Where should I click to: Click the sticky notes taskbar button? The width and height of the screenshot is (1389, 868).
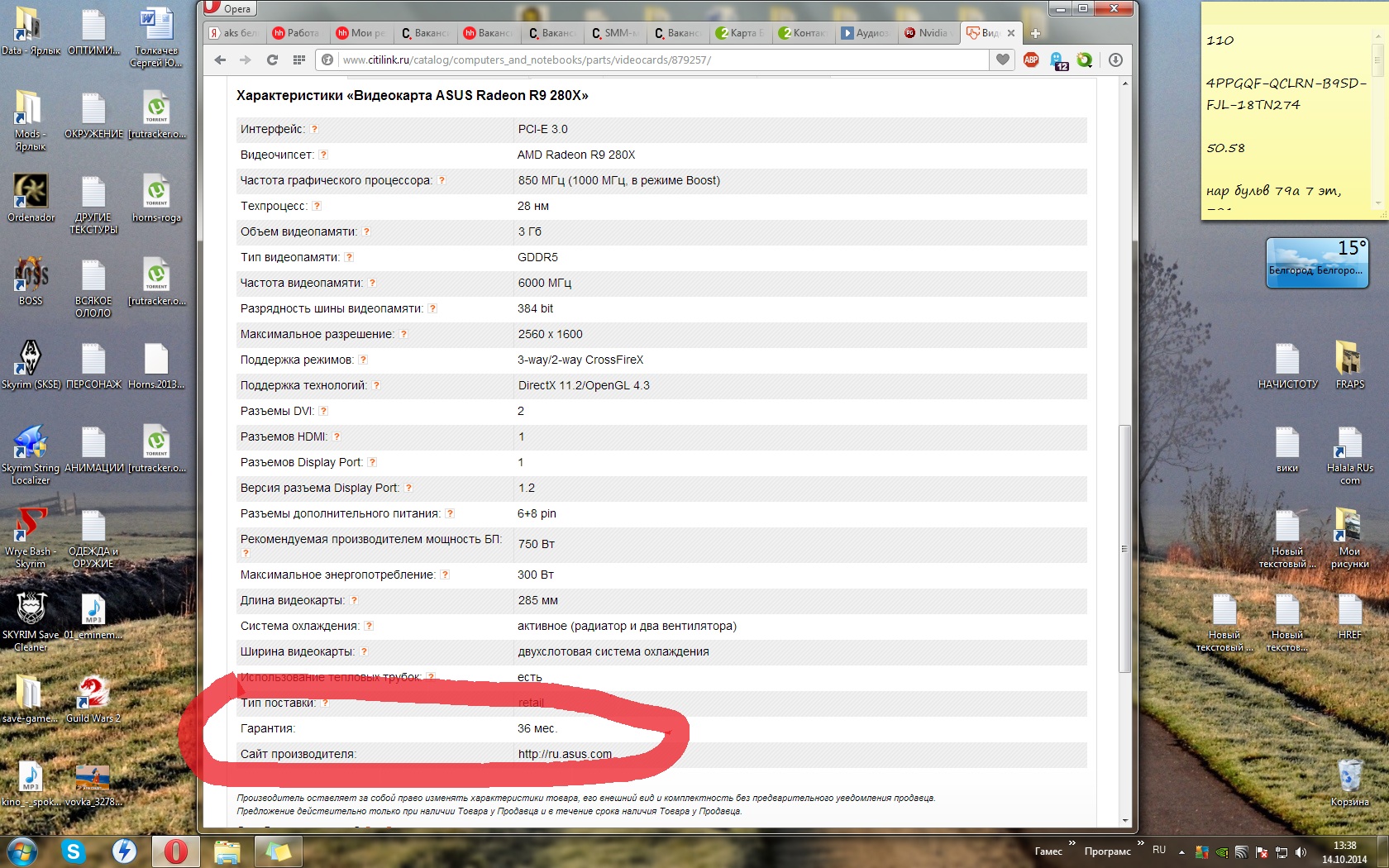pyautogui.click(x=278, y=851)
